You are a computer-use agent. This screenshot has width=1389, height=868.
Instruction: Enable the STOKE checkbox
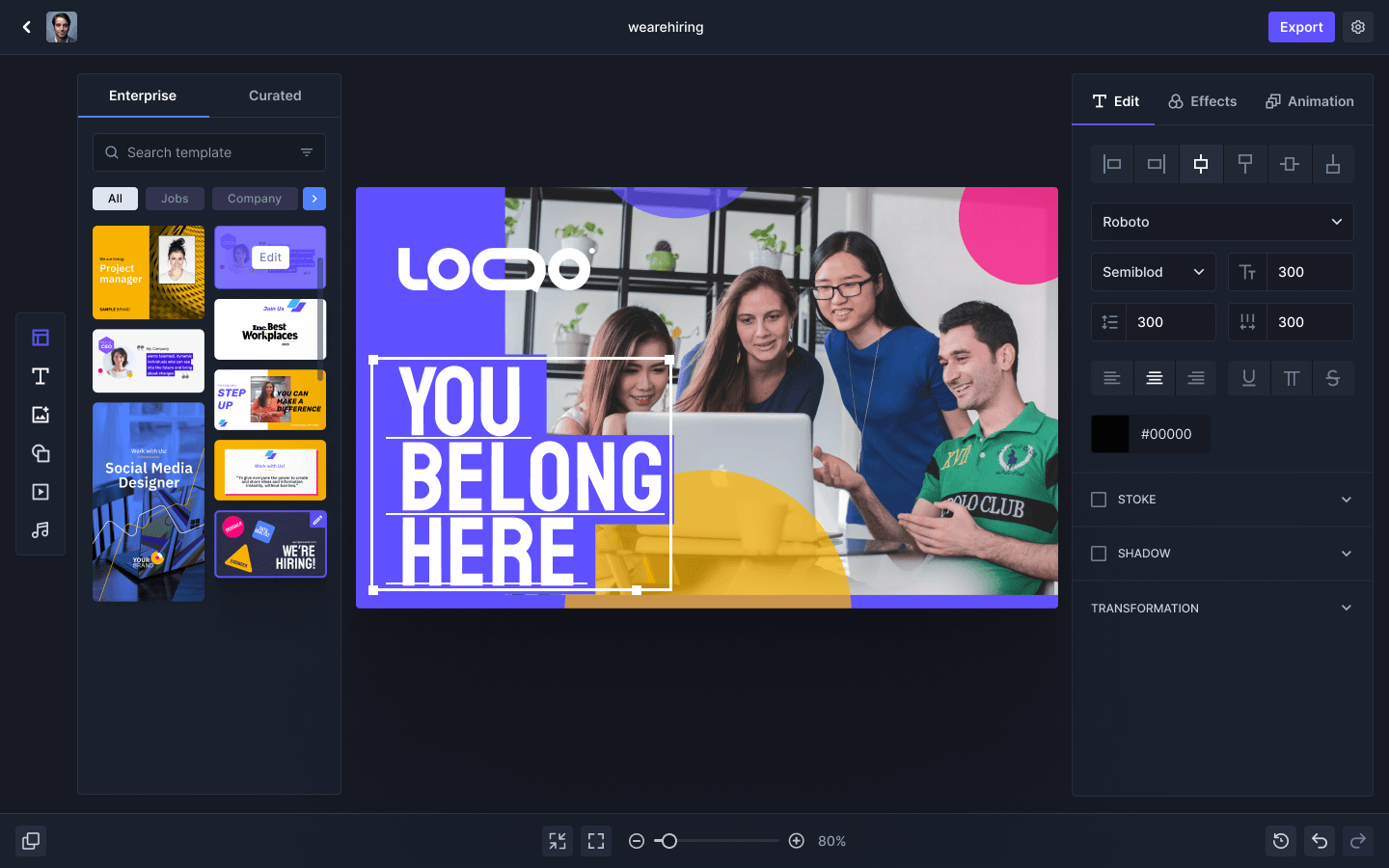pyautogui.click(x=1098, y=500)
